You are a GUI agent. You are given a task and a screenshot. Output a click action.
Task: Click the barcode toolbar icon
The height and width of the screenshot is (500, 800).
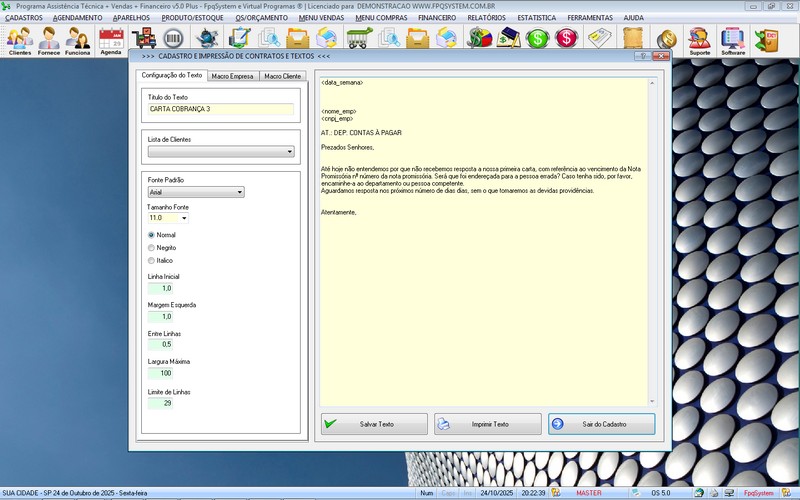click(173, 39)
